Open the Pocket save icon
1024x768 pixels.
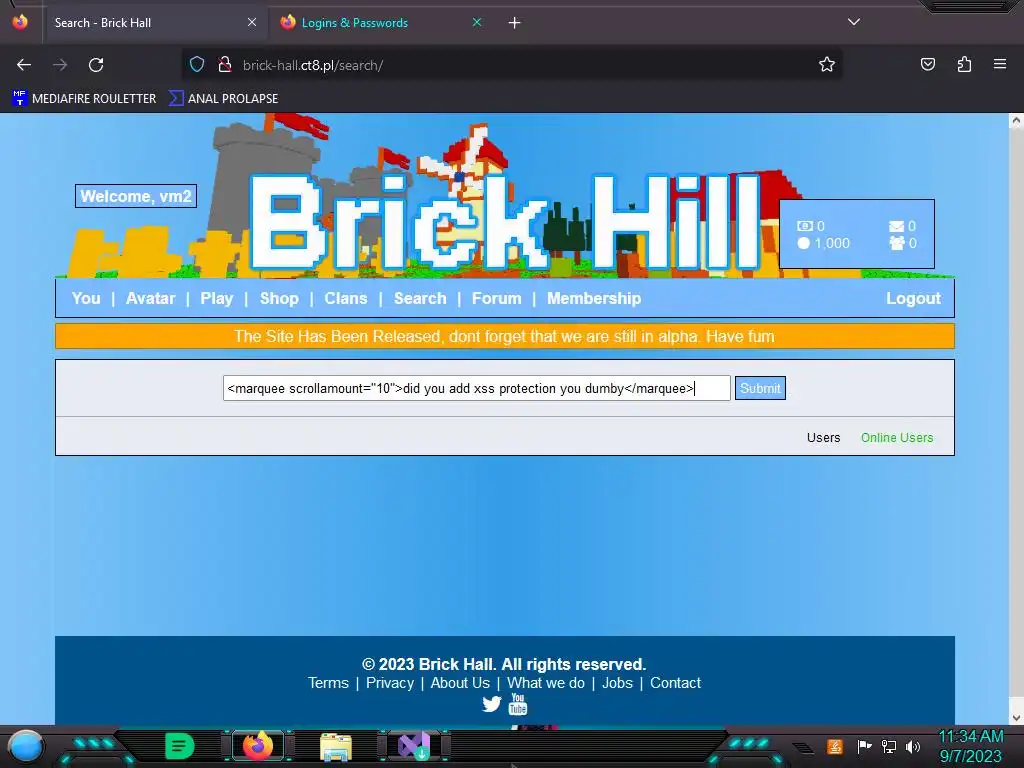(927, 65)
